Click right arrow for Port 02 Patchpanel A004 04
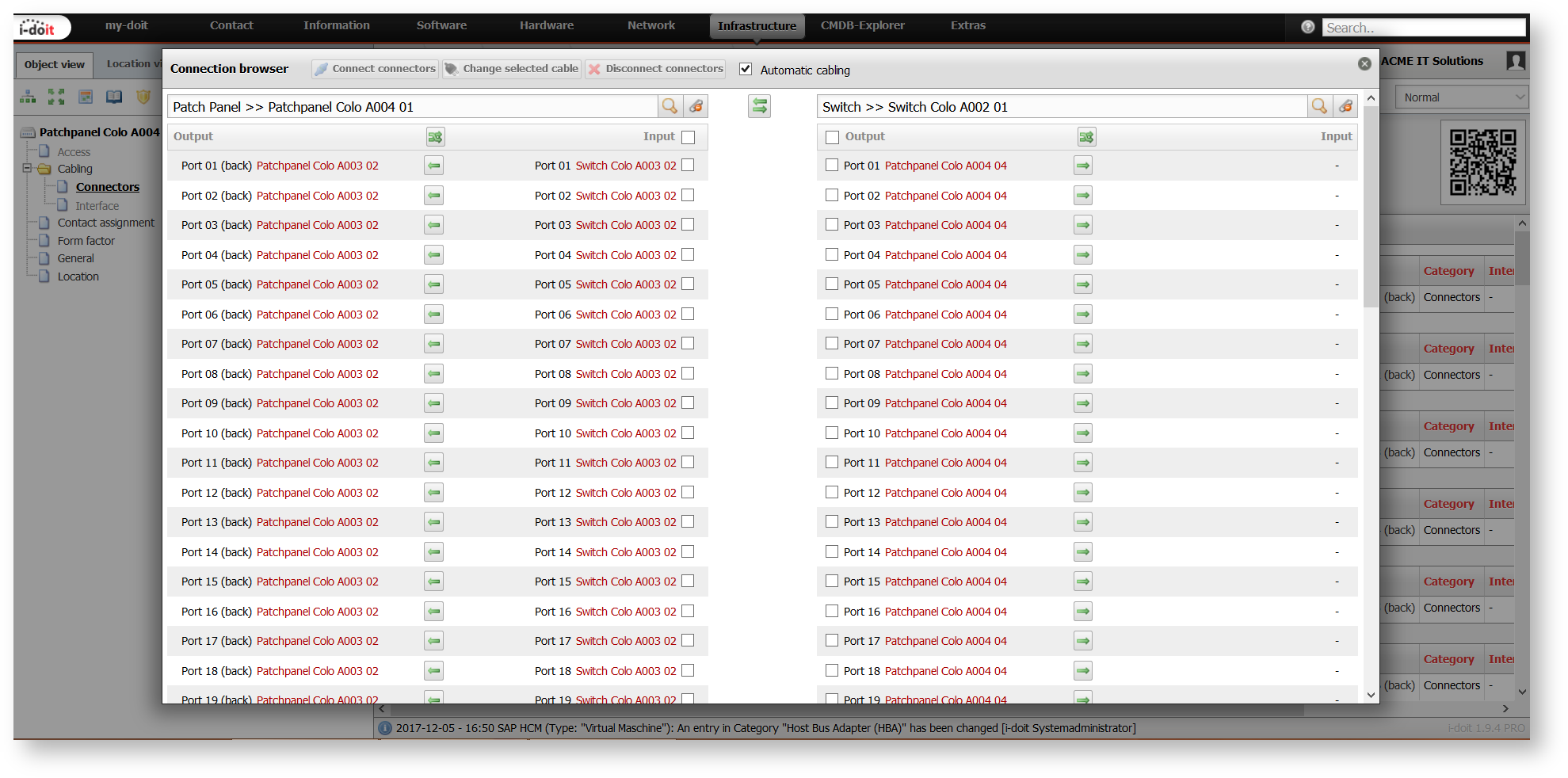Image resolution: width=1568 pixels, height=778 pixels. 1083,196
